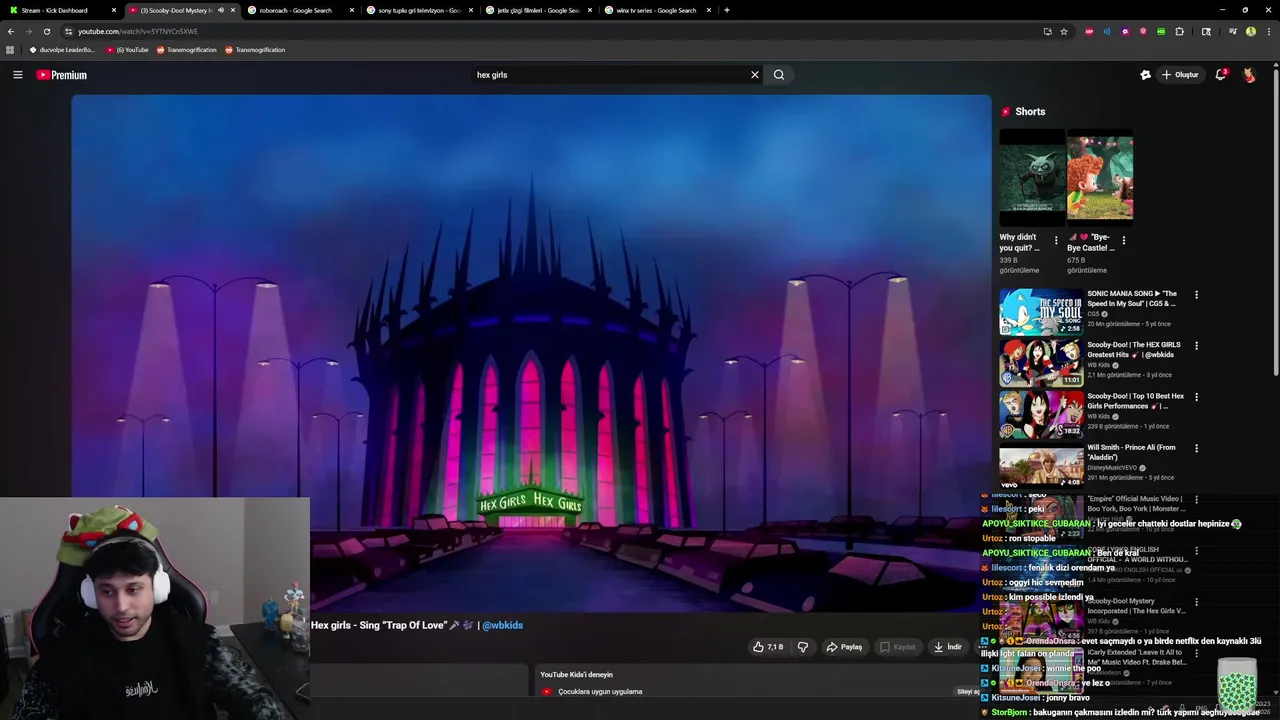Viewport: 1280px width, 720px height.
Task: Click the Hex Girls video player
Action: pos(531,353)
